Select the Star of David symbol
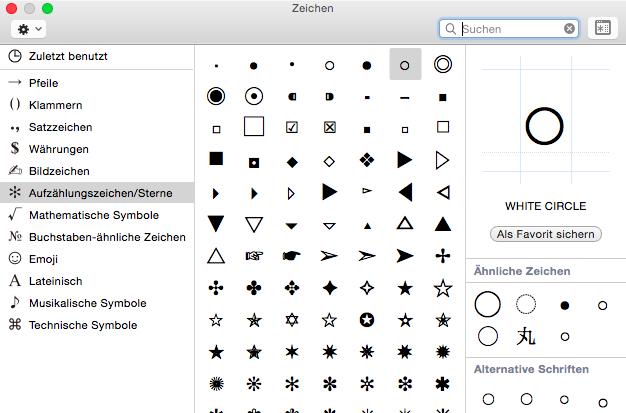626x413 pixels. [292, 320]
